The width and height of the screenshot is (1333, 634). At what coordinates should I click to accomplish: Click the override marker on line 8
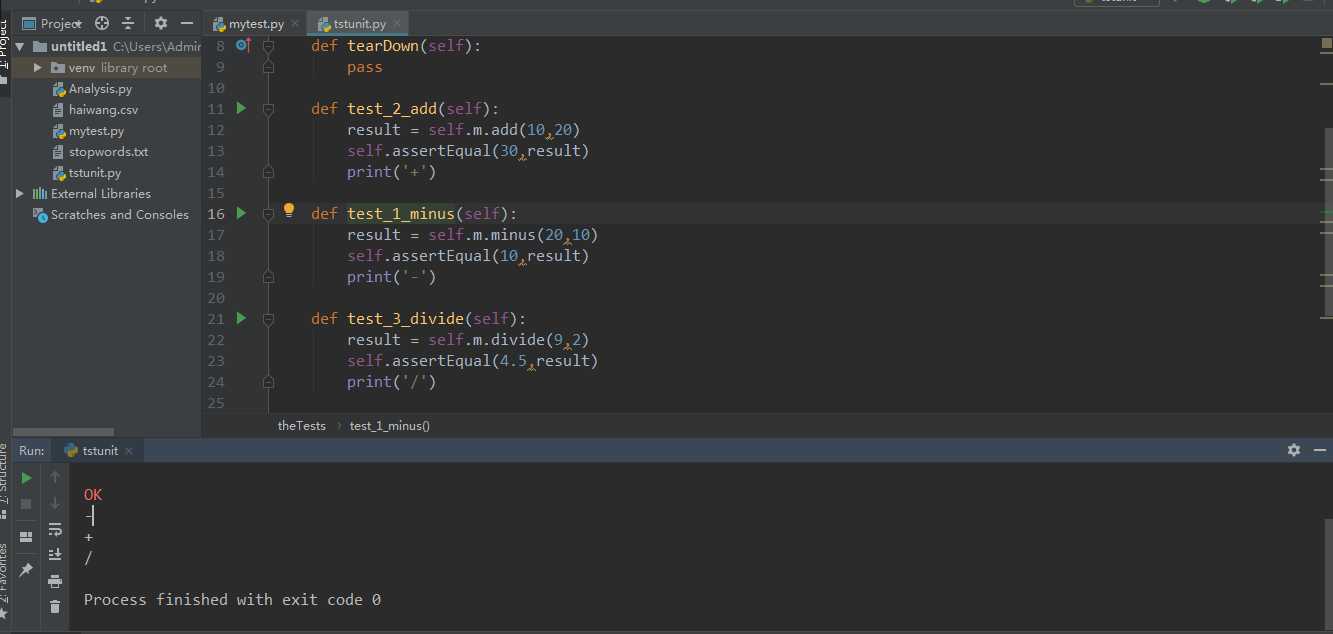coord(243,45)
